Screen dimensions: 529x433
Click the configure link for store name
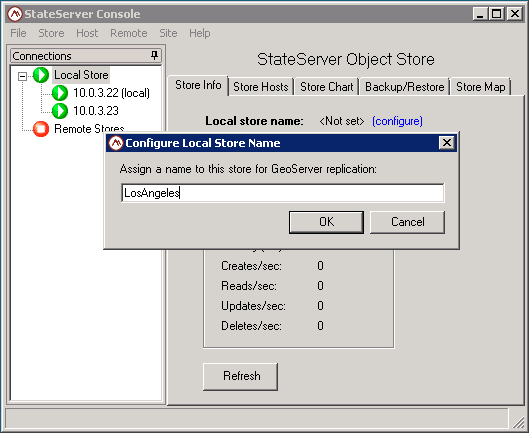coord(397,121)
